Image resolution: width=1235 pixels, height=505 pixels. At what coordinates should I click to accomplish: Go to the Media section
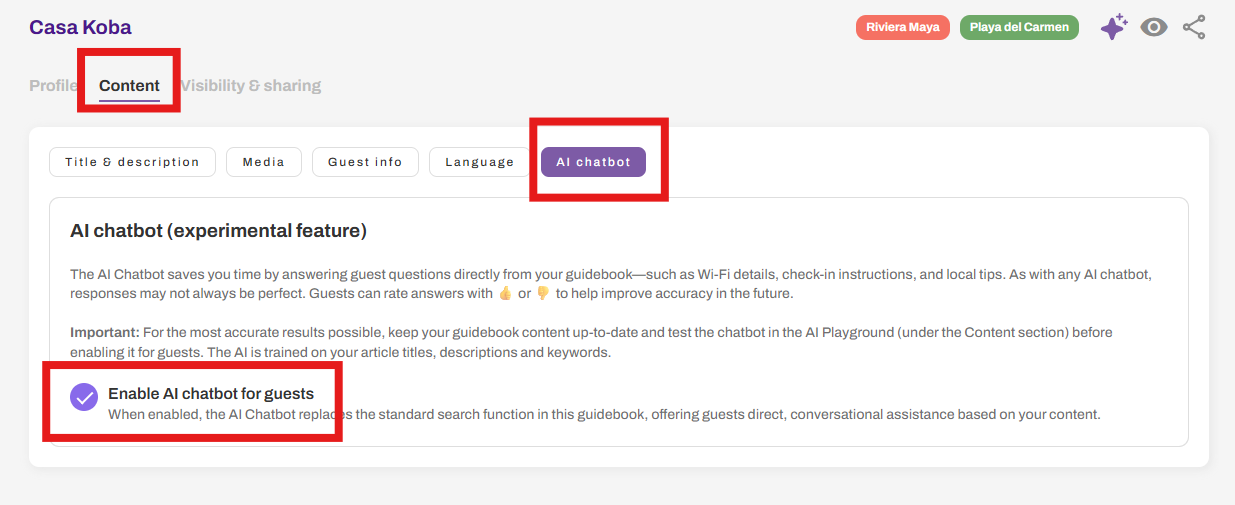264,162
